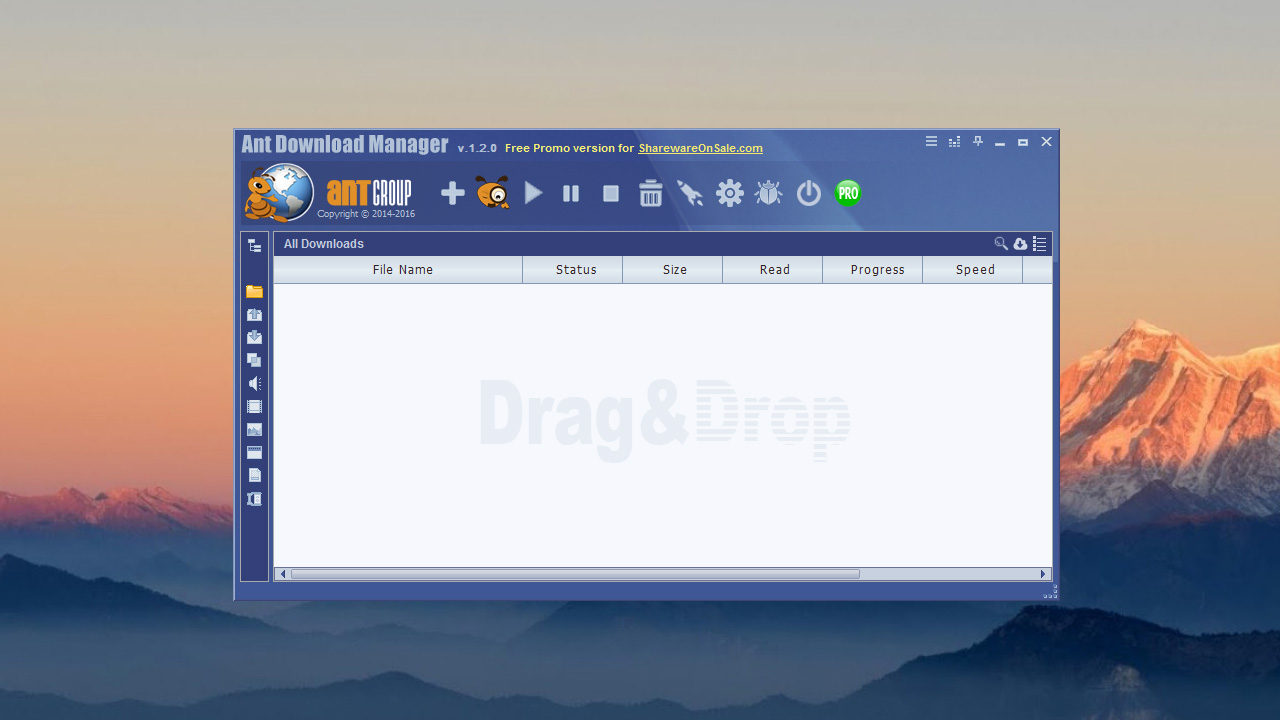Toggle the list view icon in All Downloads bar
1280x720 pixels.
click(x=1040, y=244)
